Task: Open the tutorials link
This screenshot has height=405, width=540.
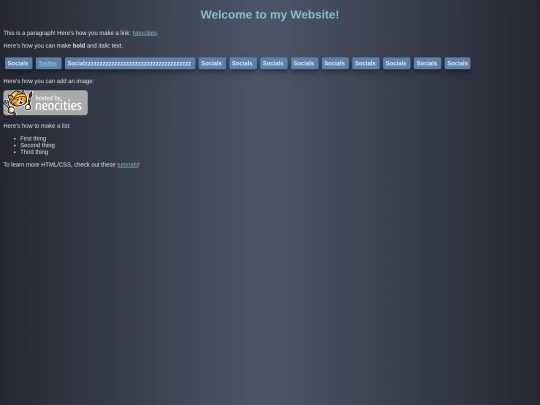Action: tap(127, 165)
